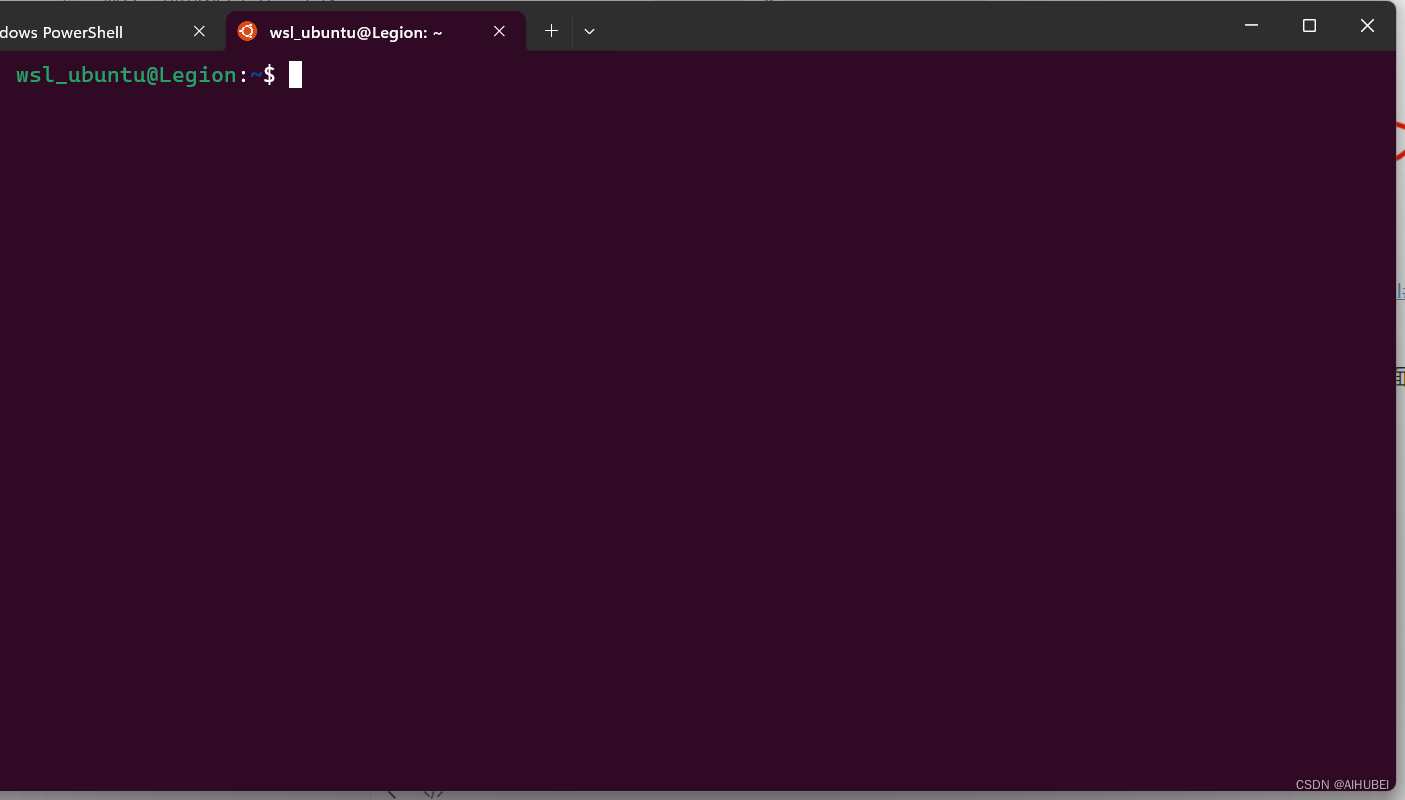The image size is (1405, 800).
Task: Close the Windows PowerShell tab
Action: 199,32
